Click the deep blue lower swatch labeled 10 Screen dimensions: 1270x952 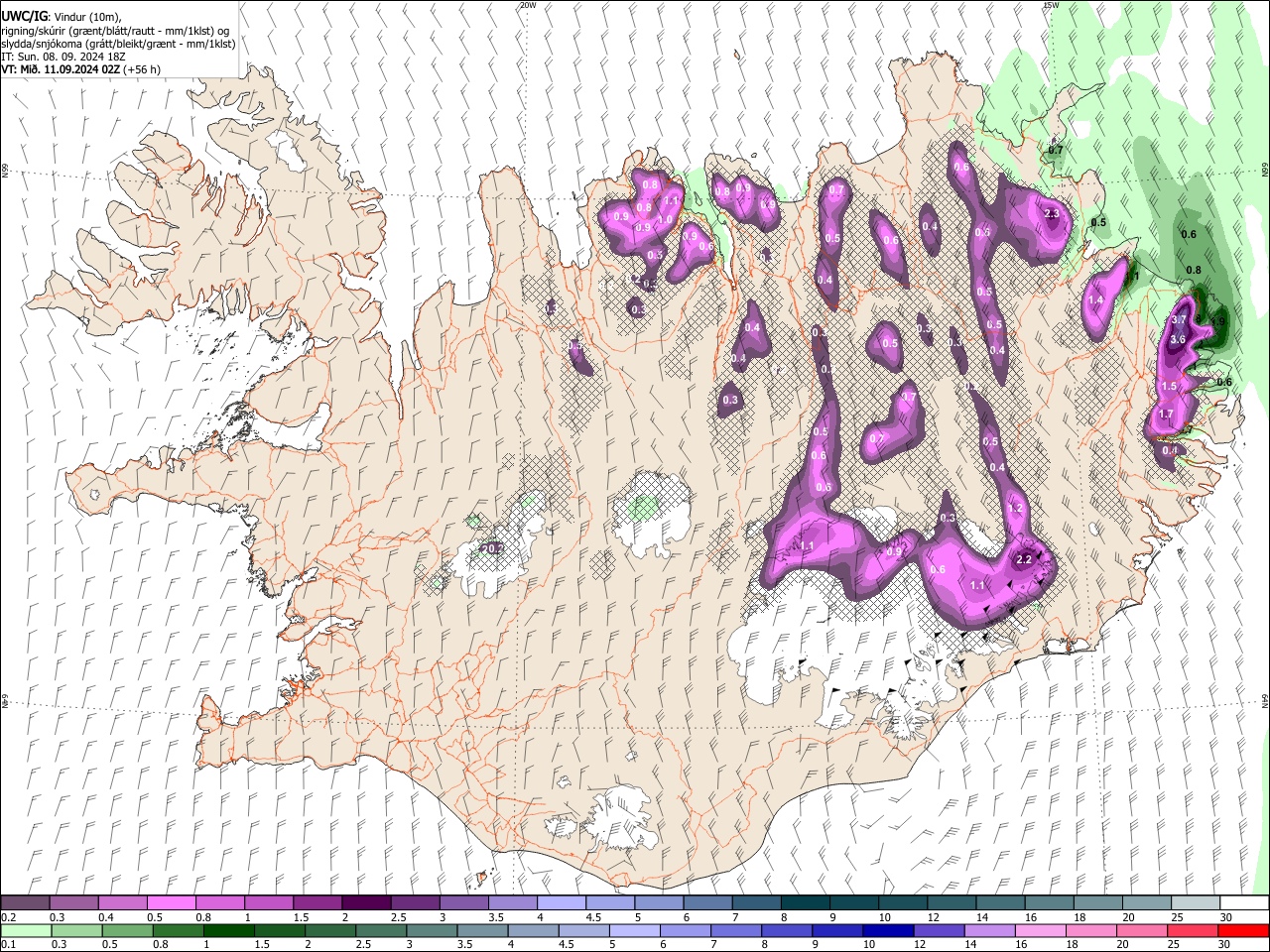[887, 931]
